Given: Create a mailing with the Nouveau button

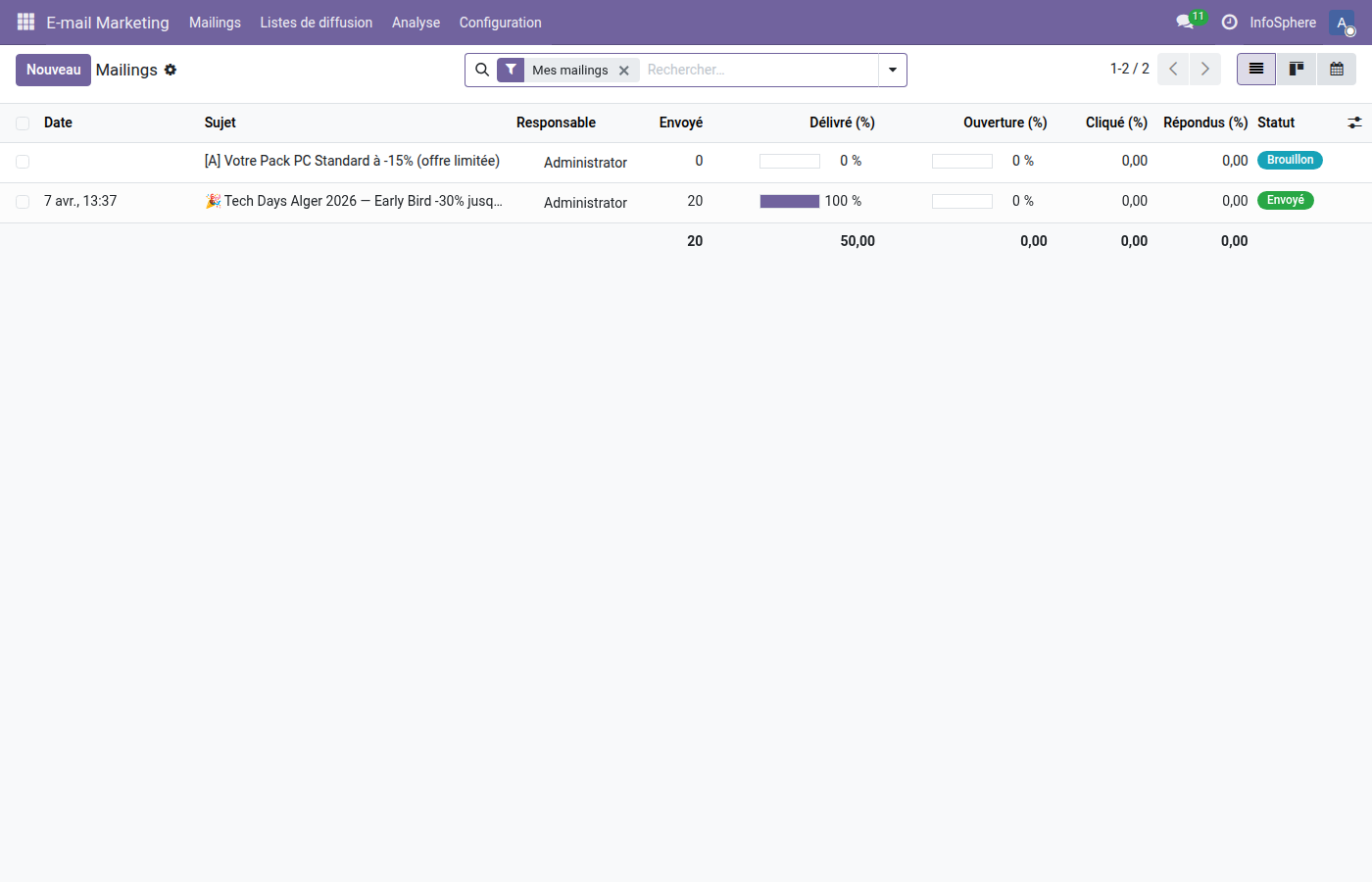Looking at the screenshot, I should click(53, 70).
